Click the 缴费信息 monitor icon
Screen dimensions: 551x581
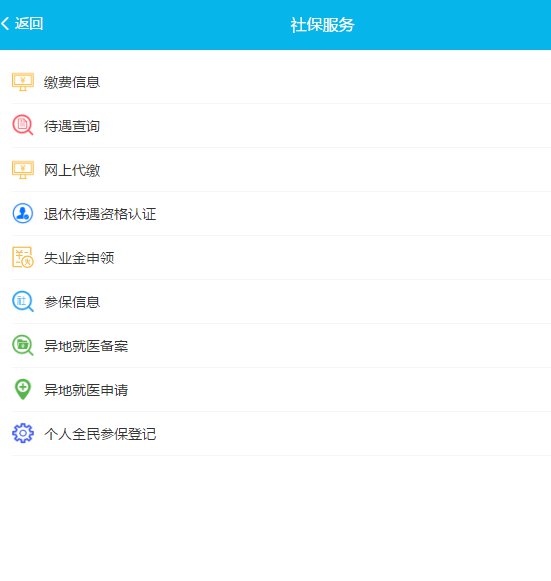(23, 82)
